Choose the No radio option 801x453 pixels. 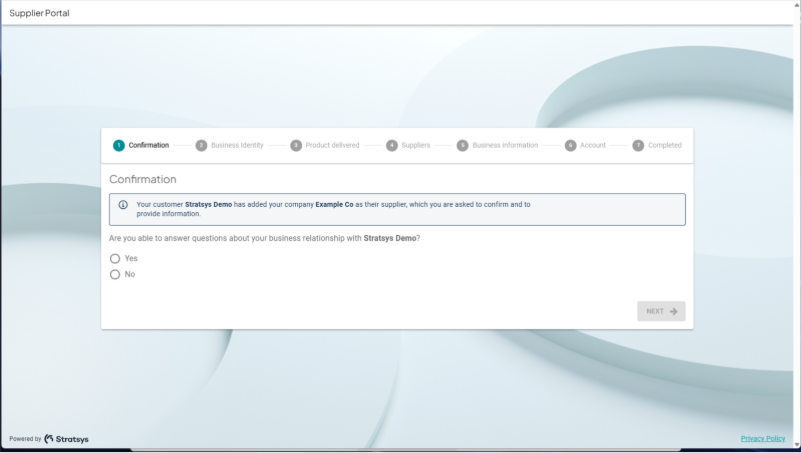pyautogui.click(x=115, y=274)
